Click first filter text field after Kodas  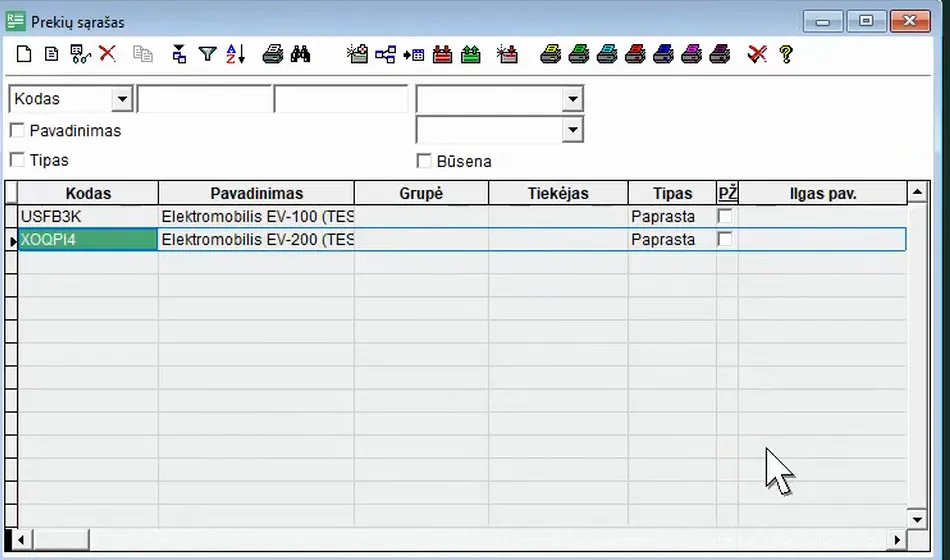click(205, 99)
